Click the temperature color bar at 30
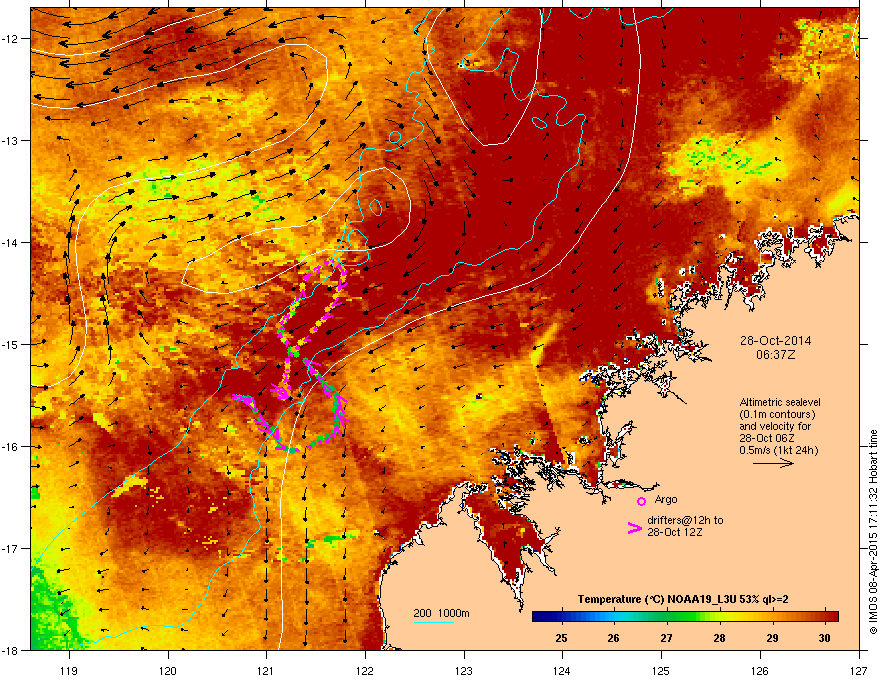Screen dimensions: 880x680 click(x=824, y=616)
